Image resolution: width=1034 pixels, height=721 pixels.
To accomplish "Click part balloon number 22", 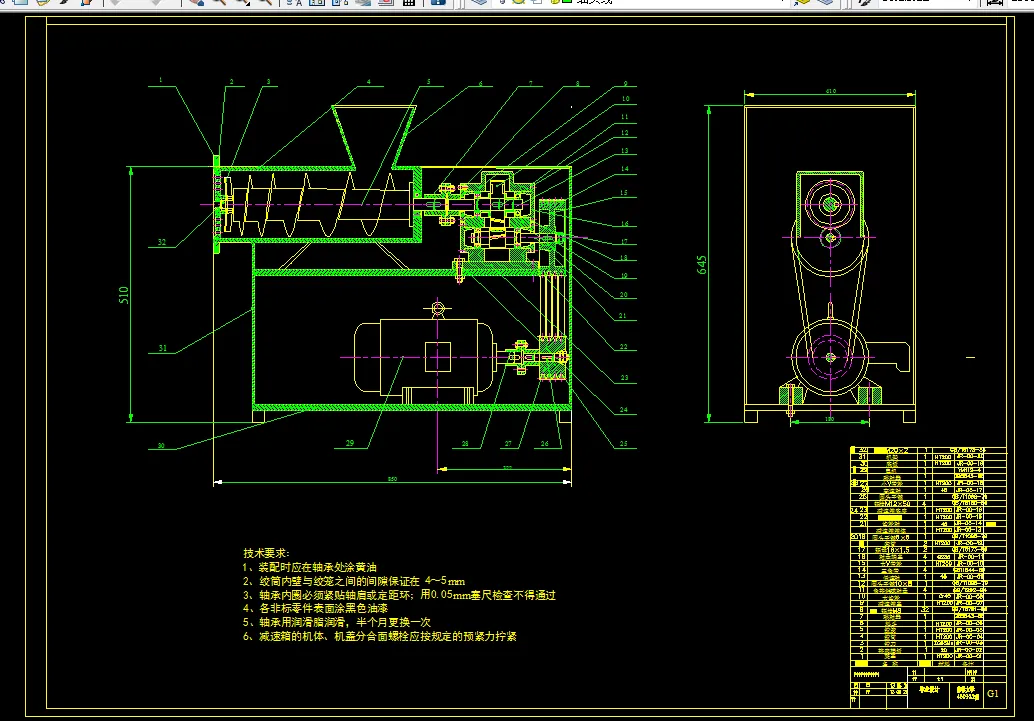I will (x=624, y=347).
